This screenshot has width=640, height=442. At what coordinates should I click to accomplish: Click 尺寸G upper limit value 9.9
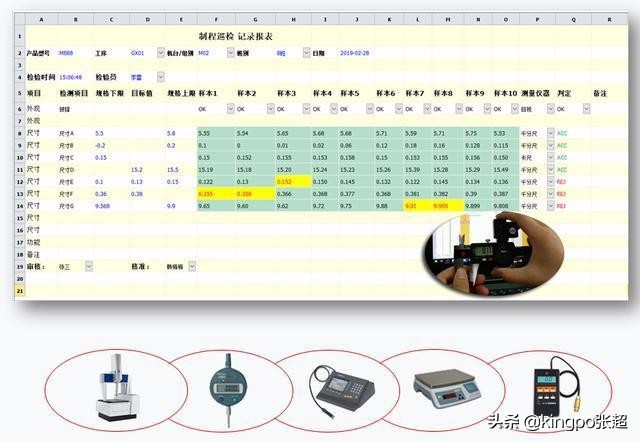171,206
